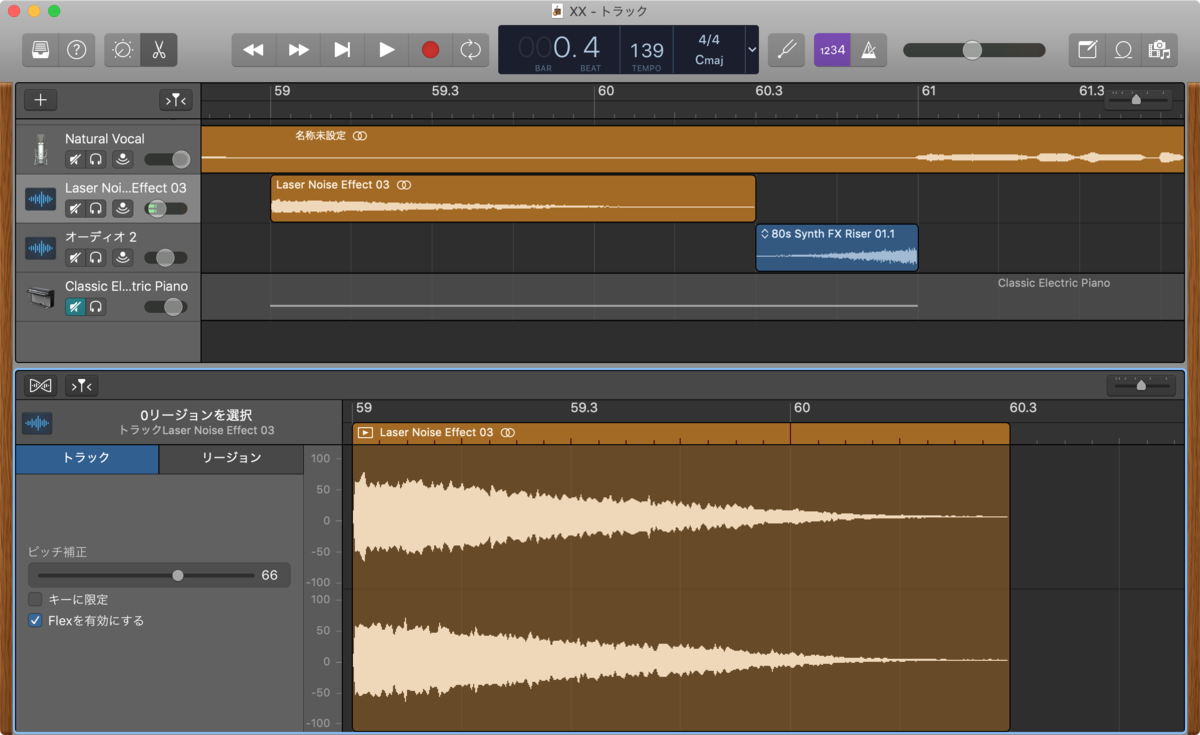This screenshot has height=735, width=1200.
Task: Adjust the master volume slider
Action: coord(974,50)
